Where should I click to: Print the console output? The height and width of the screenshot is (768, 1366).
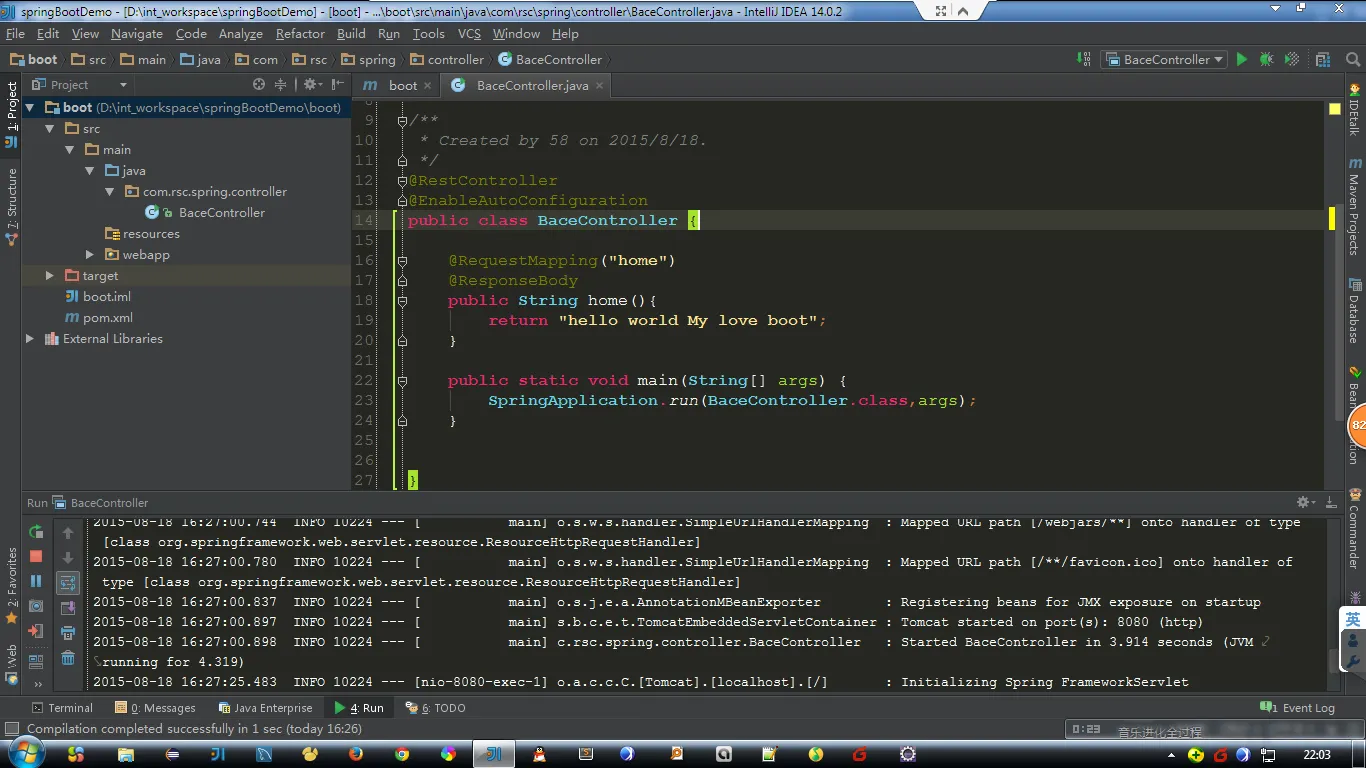[68, 632]
